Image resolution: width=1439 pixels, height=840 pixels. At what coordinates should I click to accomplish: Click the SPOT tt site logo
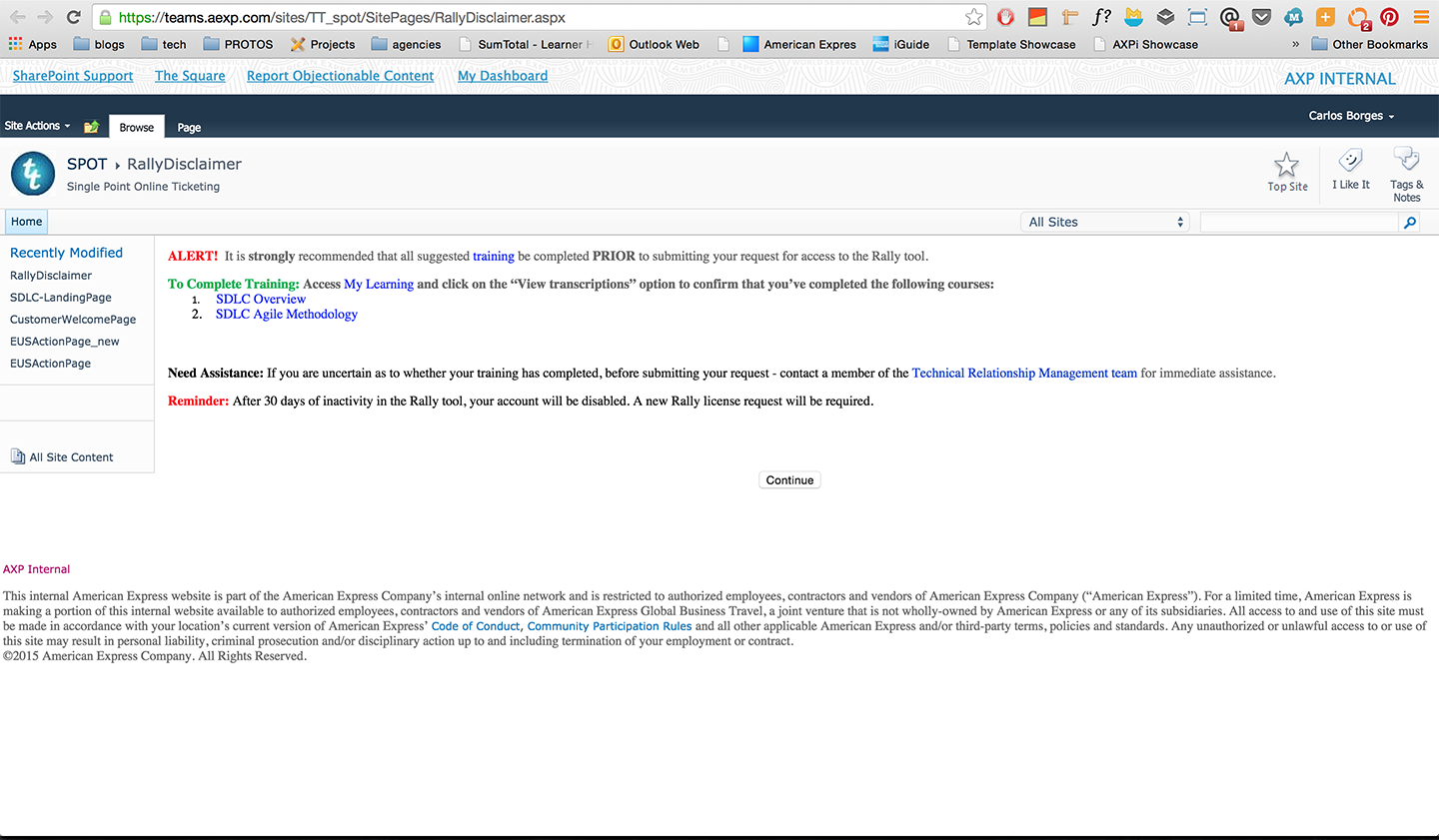pyautogui.click(x=33, y=174)
